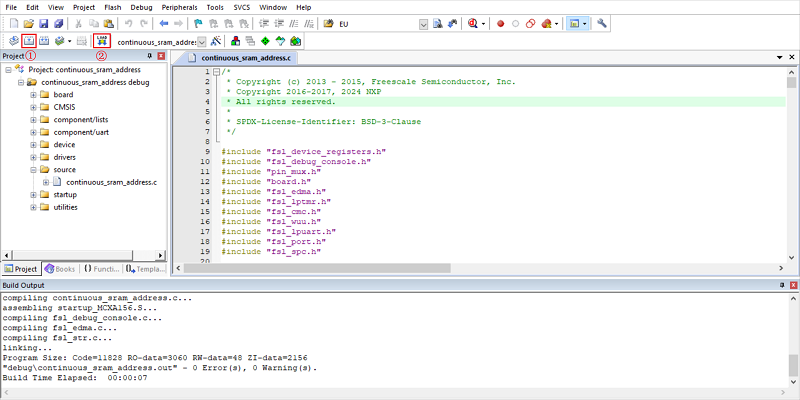Click the Manage Run-Time Environment green diamond icon
The image size is (800, 400).
[265, 42]
